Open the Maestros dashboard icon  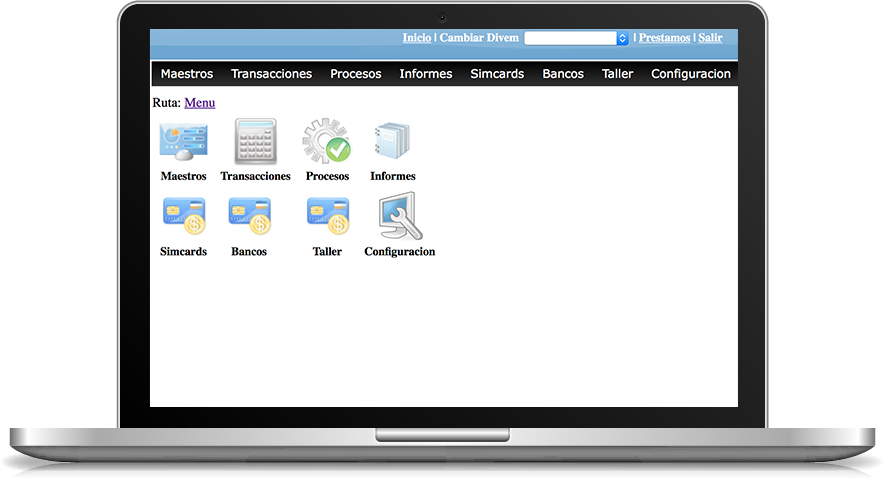tap(183, 142)
